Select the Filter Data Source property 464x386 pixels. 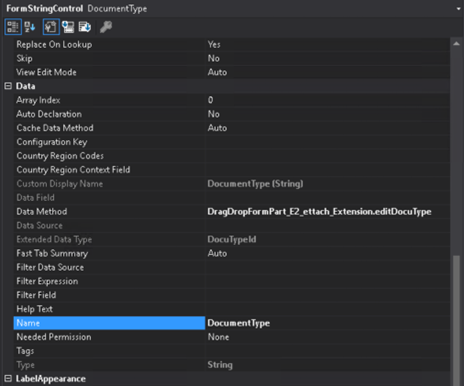tap(50, 267)
